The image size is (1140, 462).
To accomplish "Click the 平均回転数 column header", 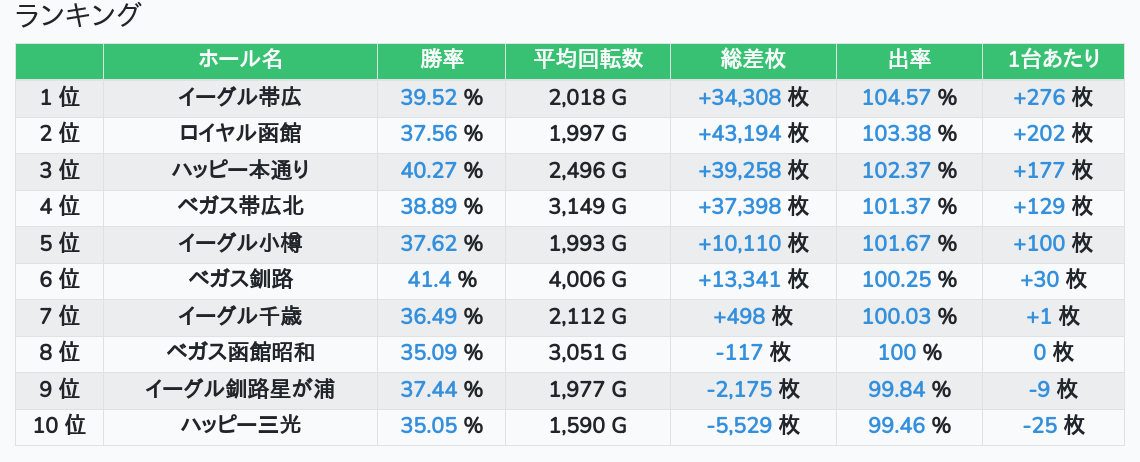I will pos(588,60).
